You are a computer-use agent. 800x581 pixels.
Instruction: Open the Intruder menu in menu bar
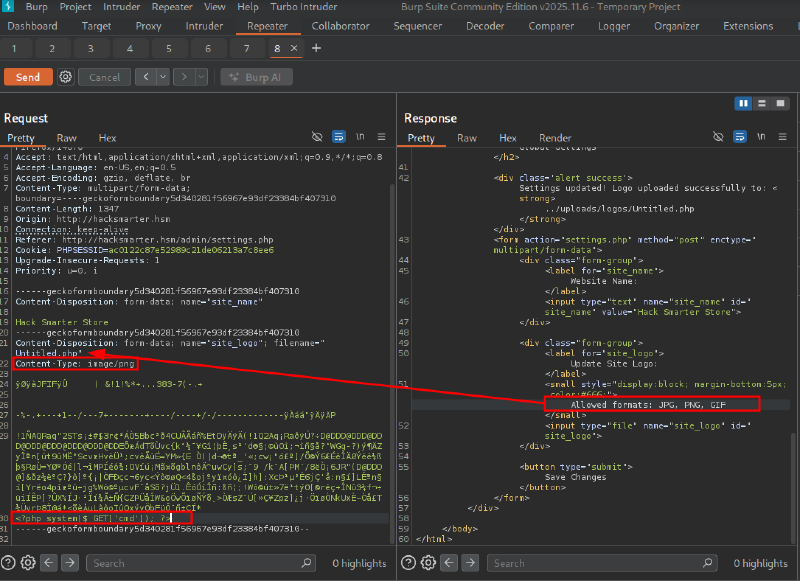tap(121, 7)
